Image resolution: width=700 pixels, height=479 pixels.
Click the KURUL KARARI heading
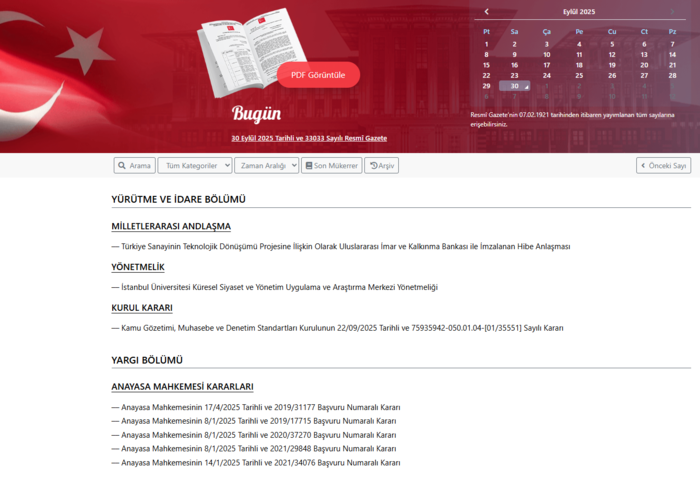[142, 308]
